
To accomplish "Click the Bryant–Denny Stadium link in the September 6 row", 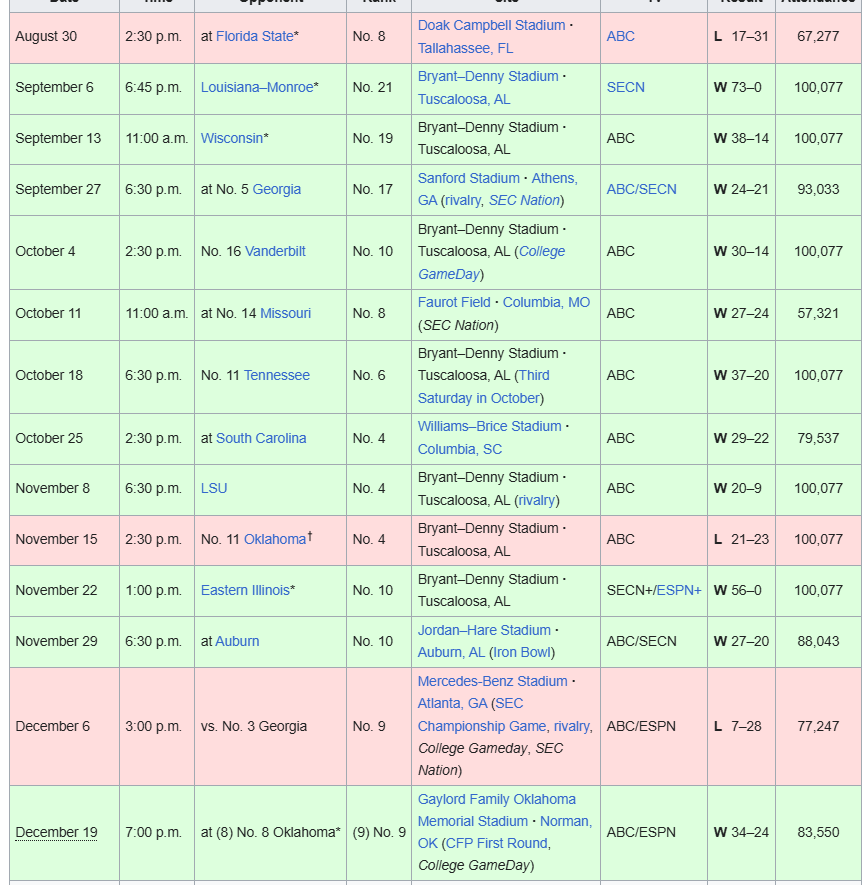I will tap(488, 76).
